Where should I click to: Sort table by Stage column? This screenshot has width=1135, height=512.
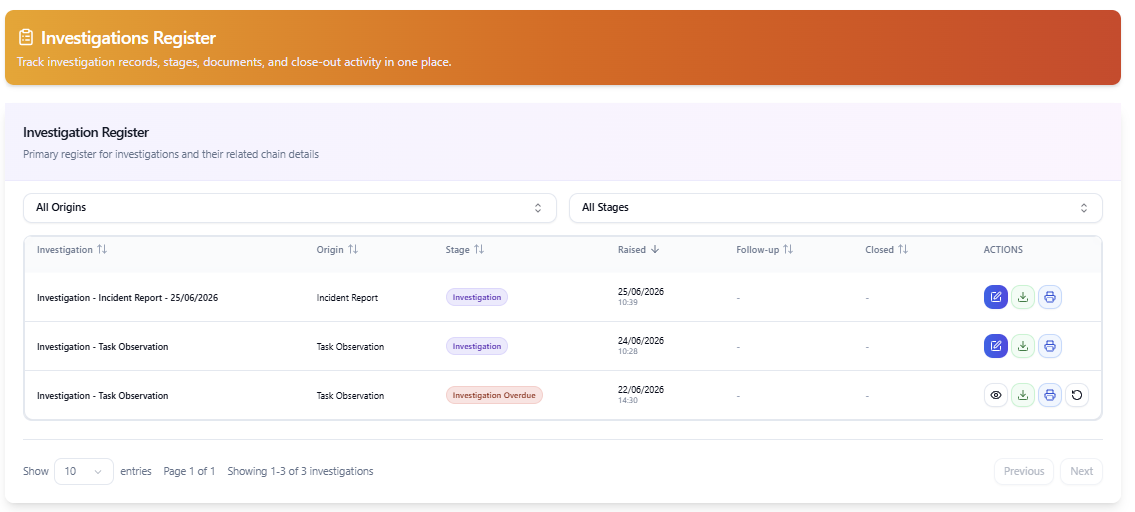(x=465, y=249)
